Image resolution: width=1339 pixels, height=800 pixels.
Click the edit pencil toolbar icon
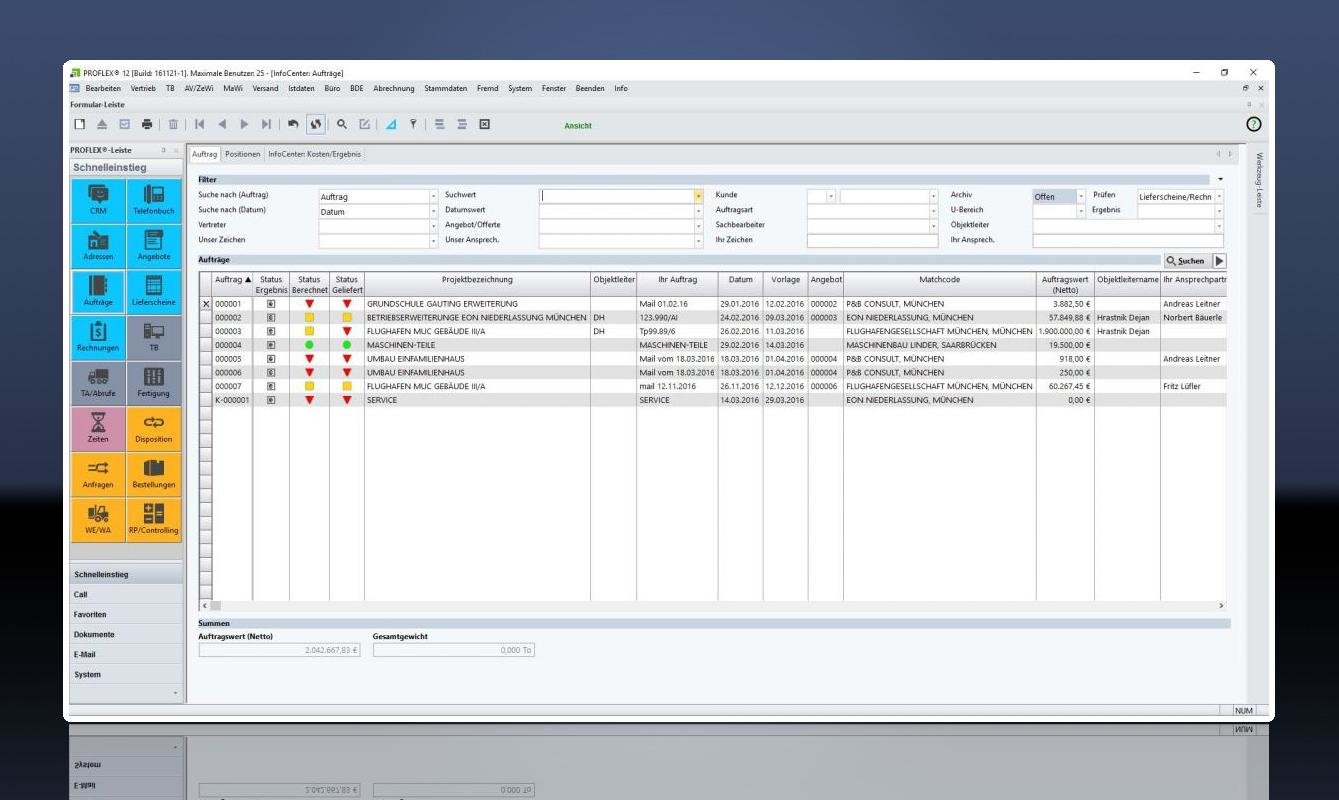(365, 124)
